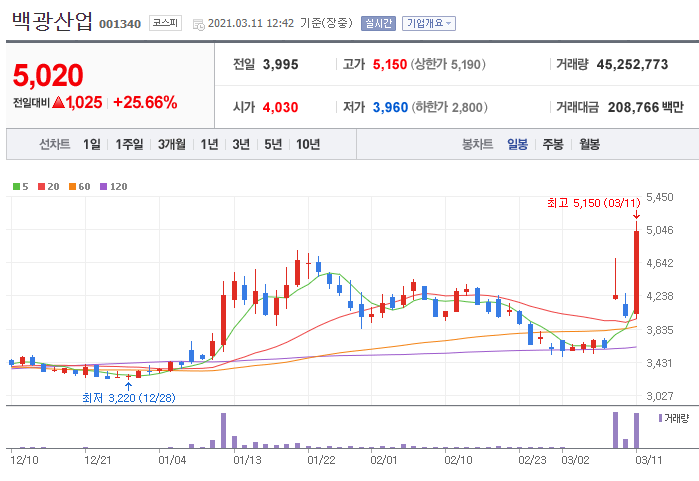Click the 01/22 date axis label
This screenshot has width=699, height=481.
click(x=321, y=460)
